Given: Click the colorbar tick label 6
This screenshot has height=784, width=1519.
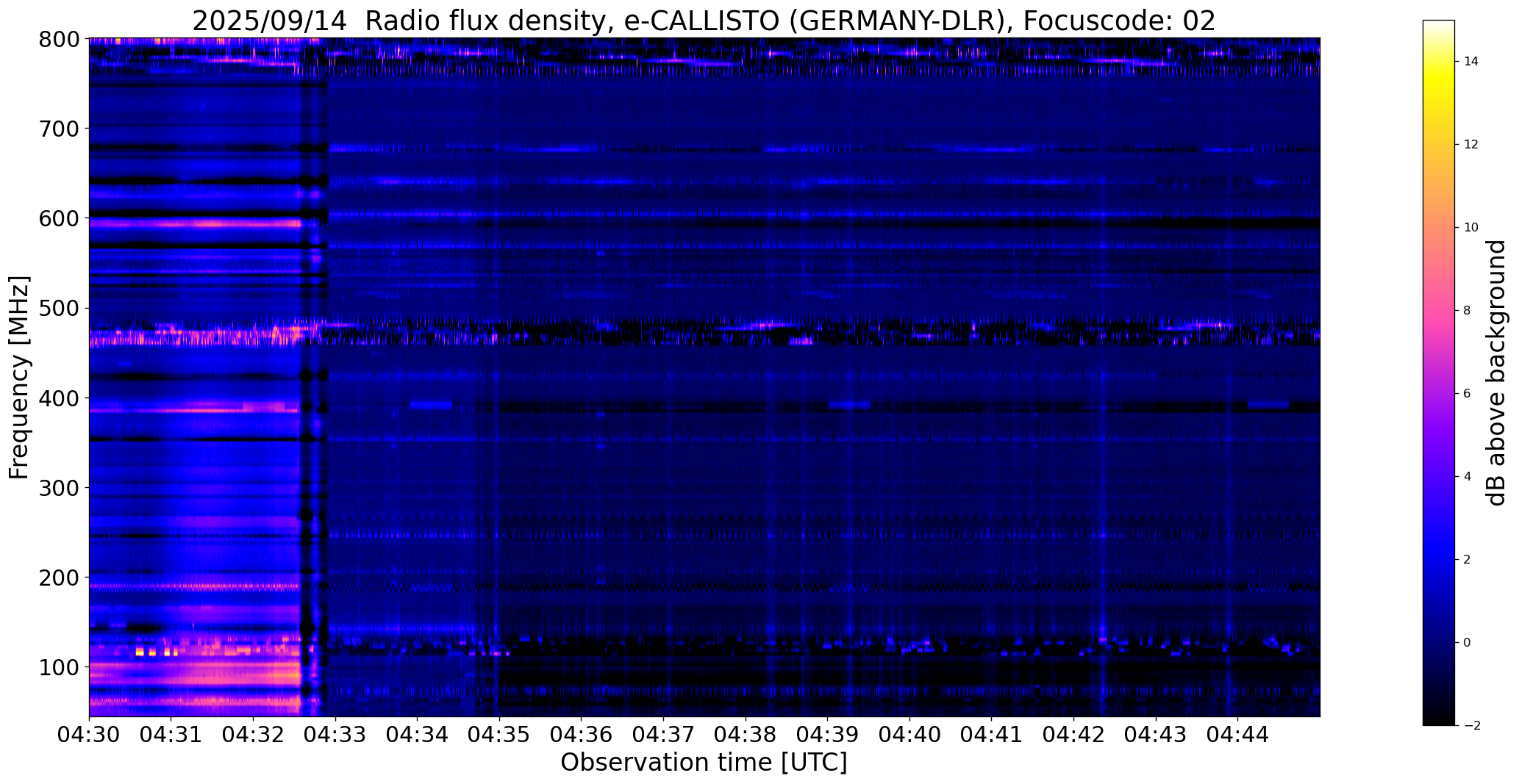Looking at the screenshot, I should point(1468,394).
